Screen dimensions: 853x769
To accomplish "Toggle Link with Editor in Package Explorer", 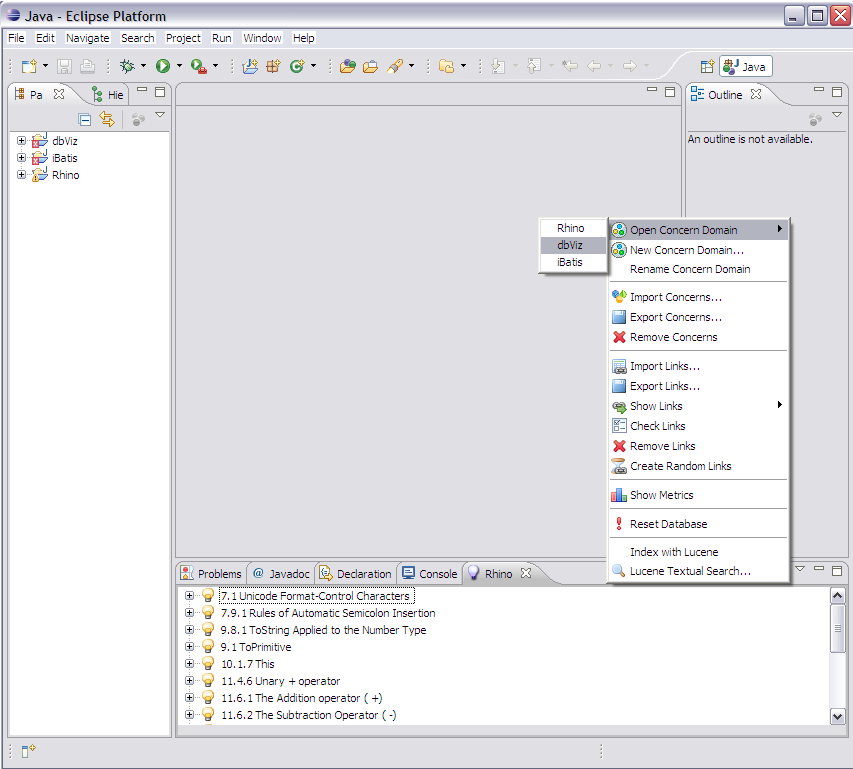I will tap(107, 119).
